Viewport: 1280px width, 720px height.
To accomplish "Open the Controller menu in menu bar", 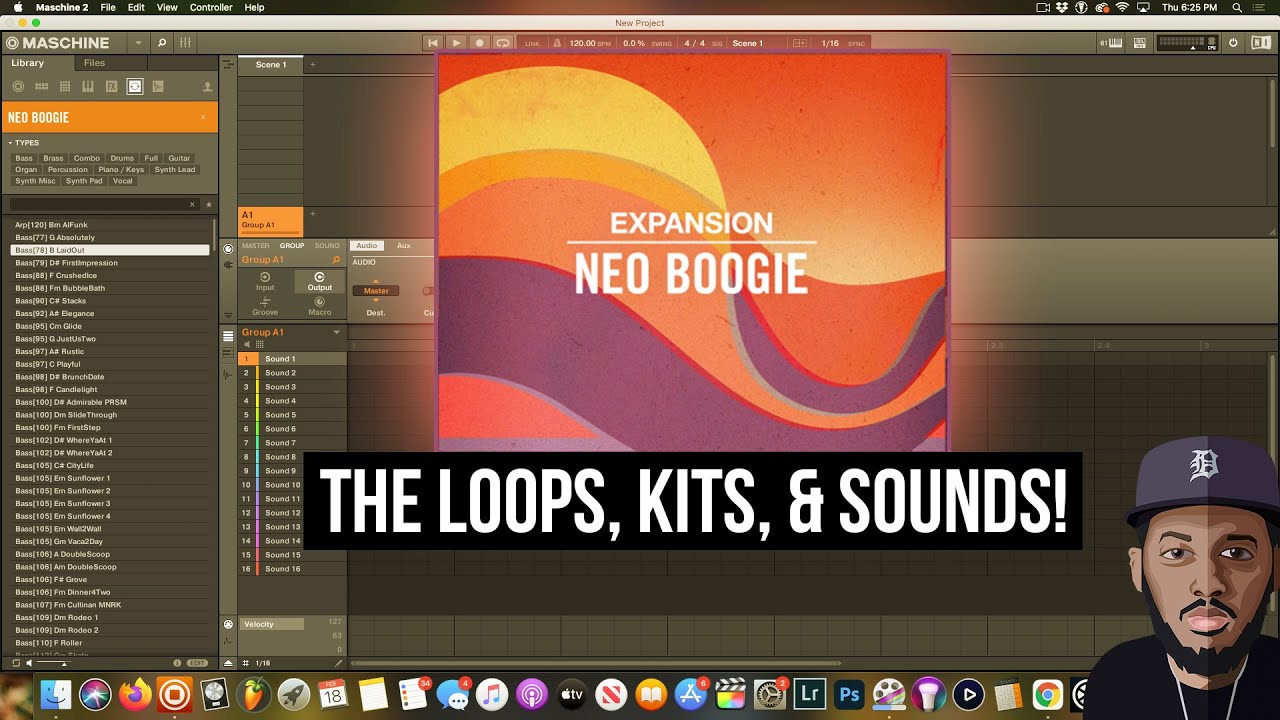I will [x=211, y=7].
